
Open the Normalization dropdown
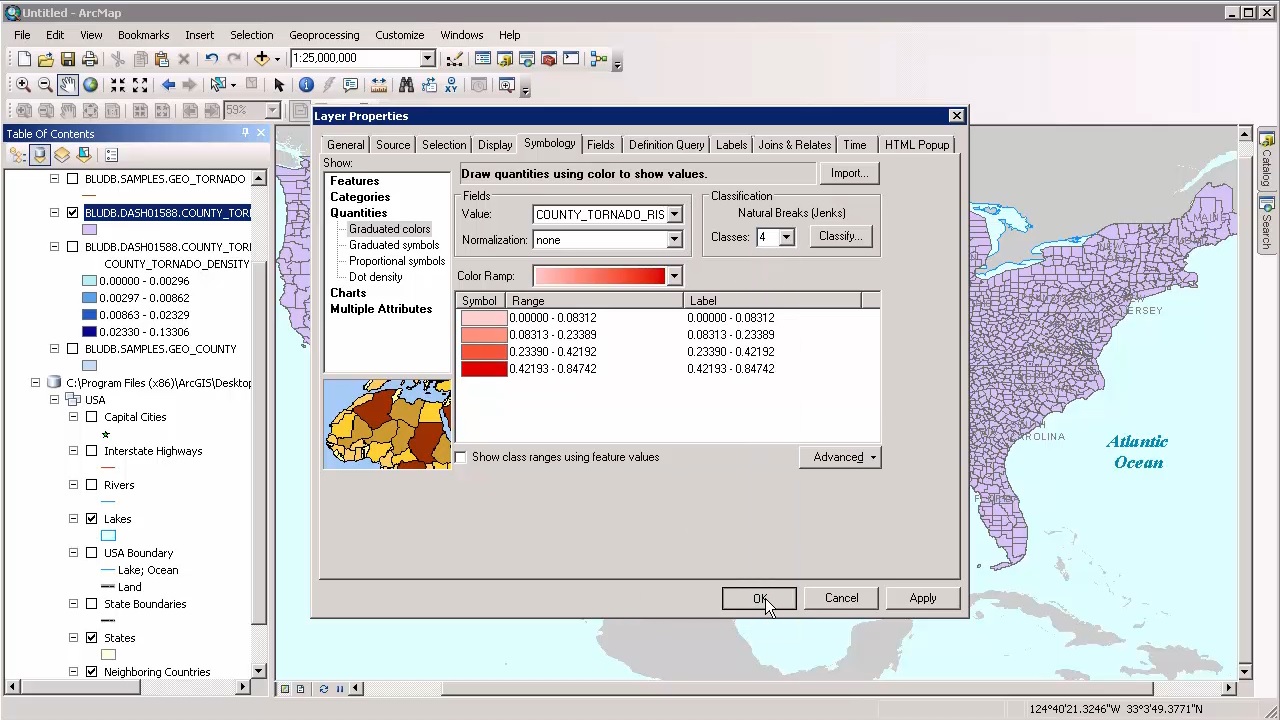[674, 240]
